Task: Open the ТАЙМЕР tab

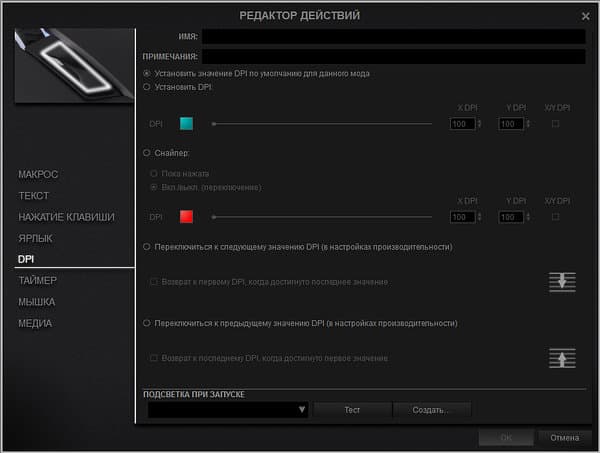Action: pyautogui.click(x=38, y=280)
